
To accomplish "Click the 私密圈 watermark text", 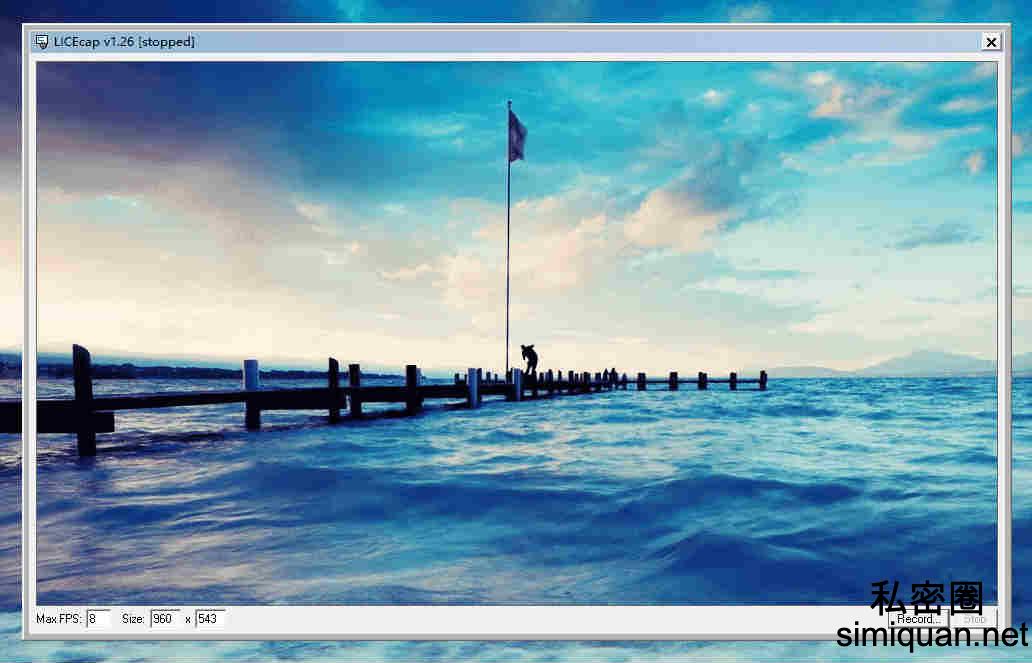I will (x=929, y=597).
